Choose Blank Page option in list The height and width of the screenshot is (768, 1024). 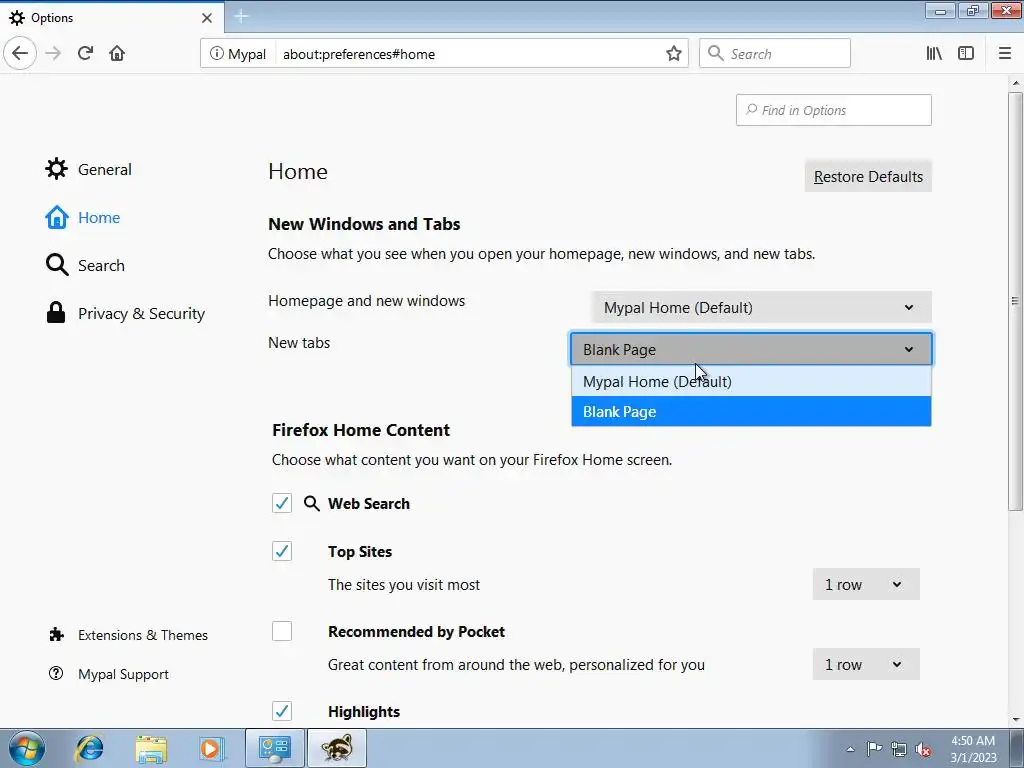(x=751, y=411)
